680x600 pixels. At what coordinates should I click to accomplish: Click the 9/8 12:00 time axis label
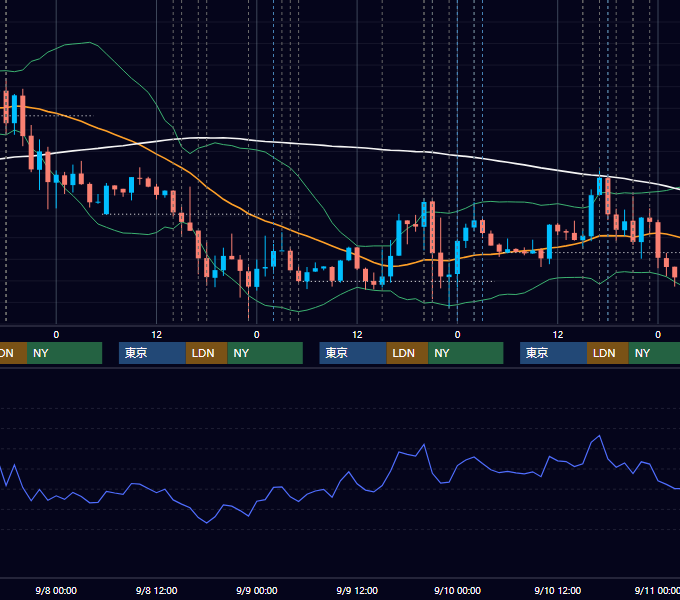point(157,590)
